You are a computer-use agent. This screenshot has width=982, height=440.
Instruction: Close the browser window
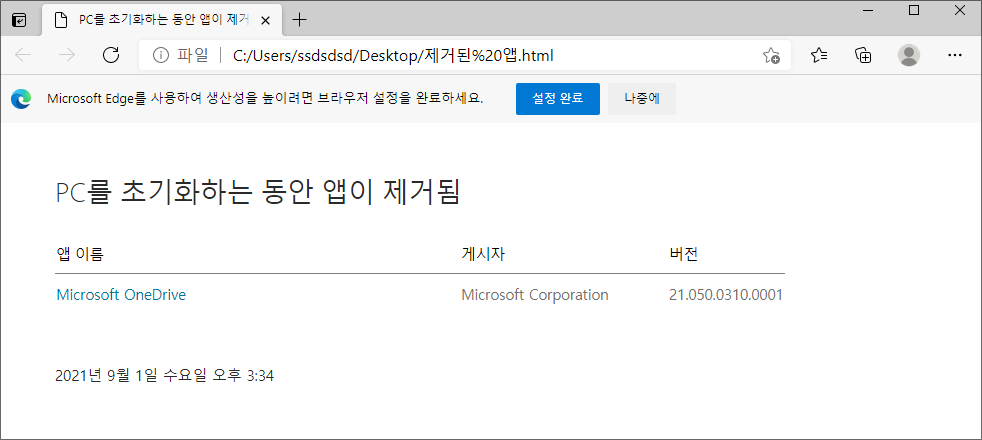[960, 10]
